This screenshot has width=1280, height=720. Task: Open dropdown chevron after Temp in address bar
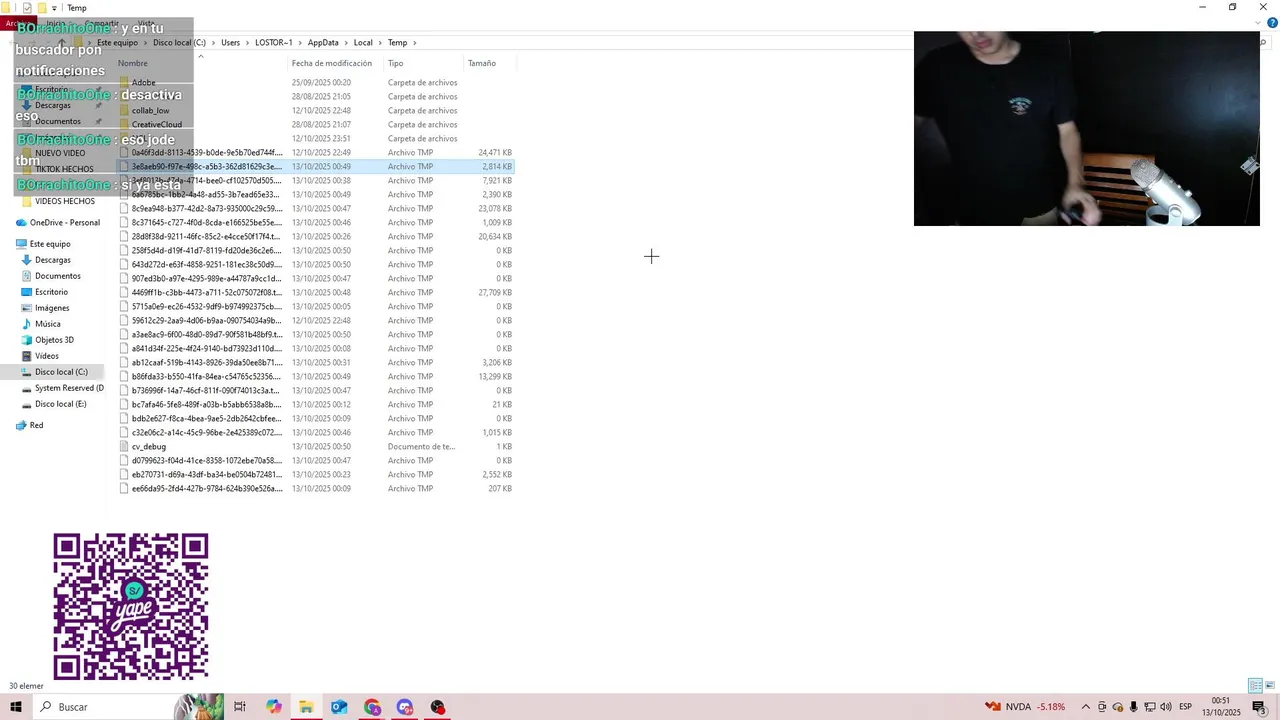tap(414, 43)
